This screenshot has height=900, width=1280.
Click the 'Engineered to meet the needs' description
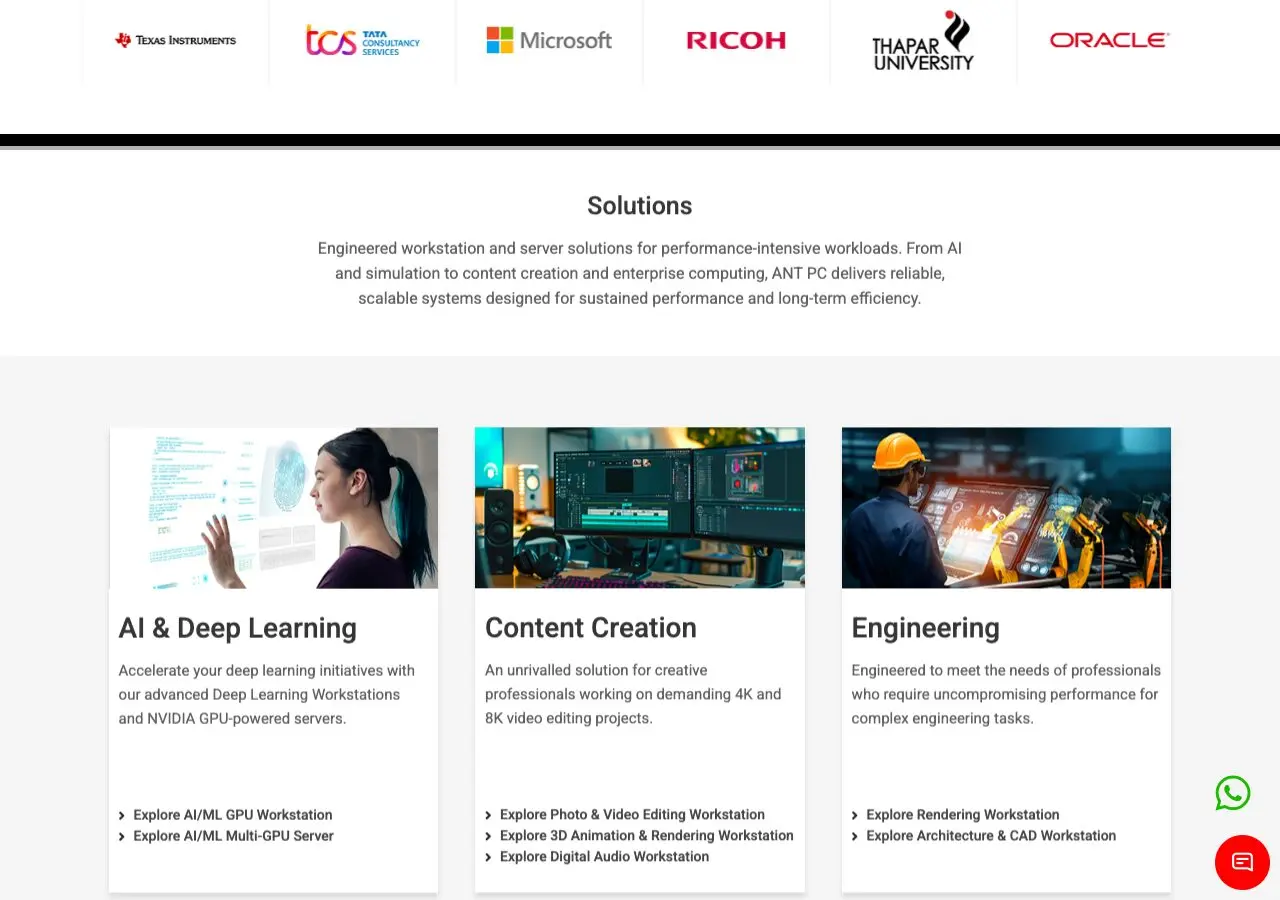click(x=1006, y=694)
